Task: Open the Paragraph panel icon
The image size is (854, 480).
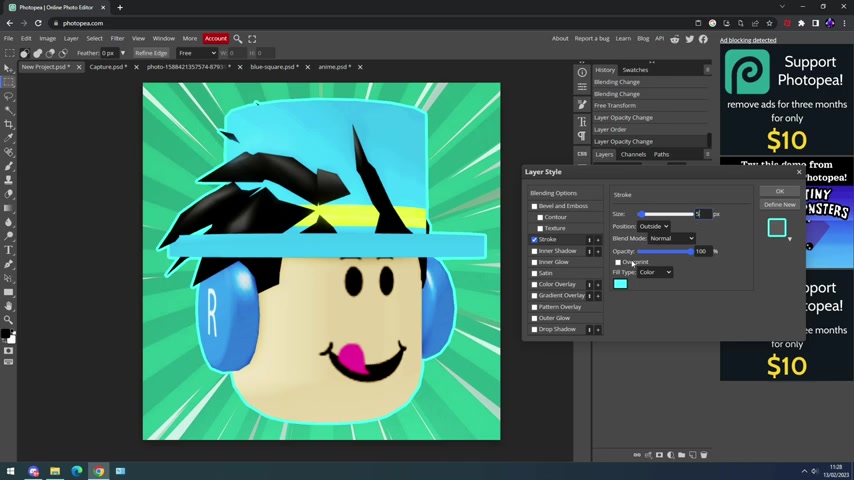Action: pos(582,136)
